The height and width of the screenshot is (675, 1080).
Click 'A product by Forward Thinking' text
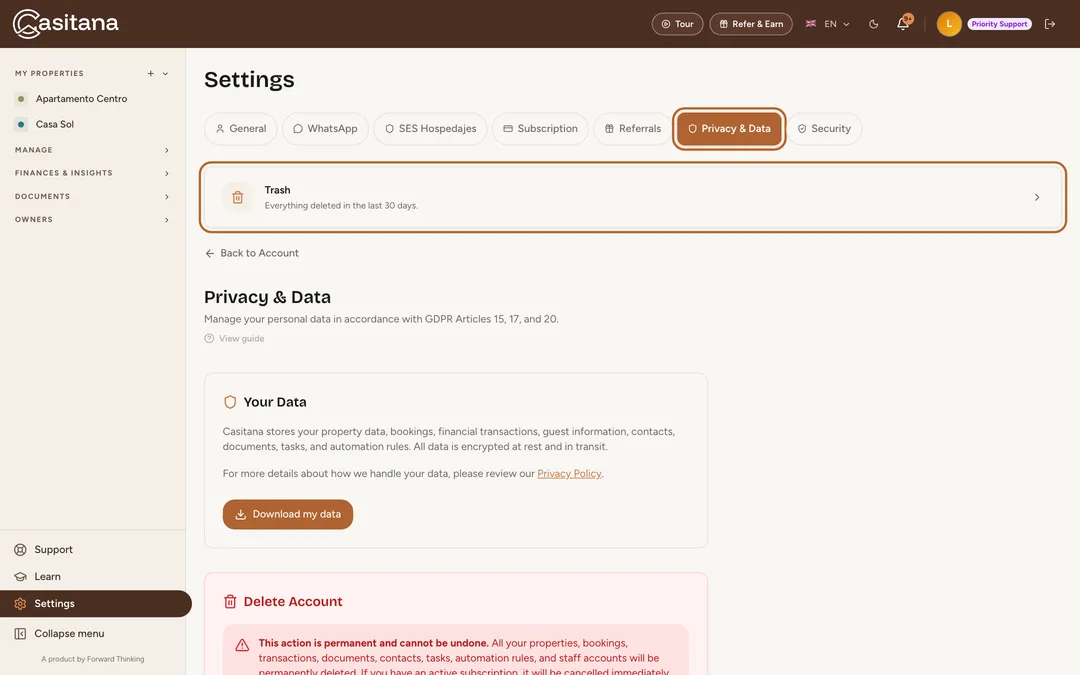point(92,659)
